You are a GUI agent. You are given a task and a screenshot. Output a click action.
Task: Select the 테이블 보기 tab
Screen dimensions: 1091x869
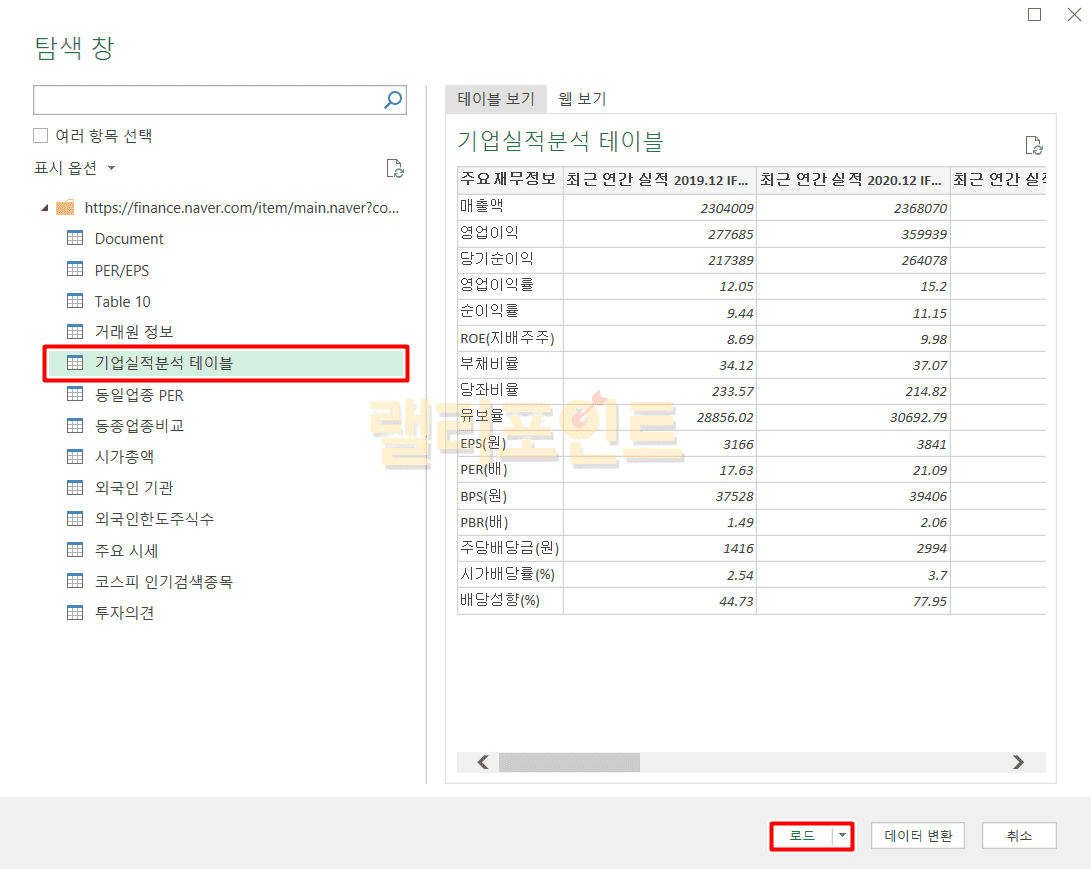(496, 99)
